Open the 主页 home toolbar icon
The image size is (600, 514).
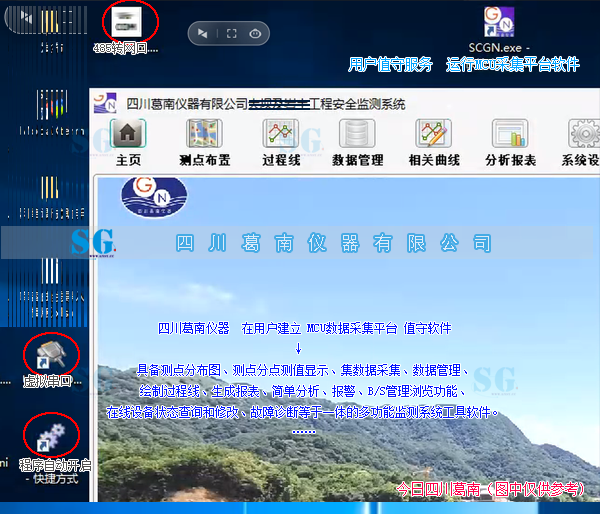pyautogui.click(x=128, y=134)
